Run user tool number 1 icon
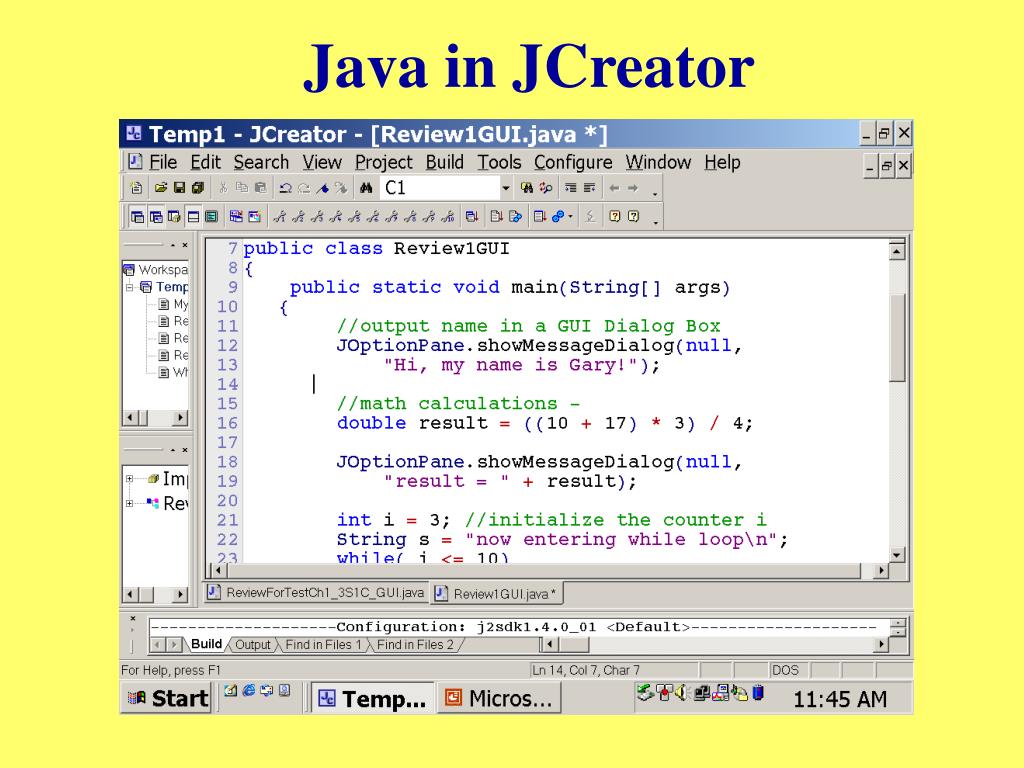Viewport: 1024px width, 768px height. click(x=280, y=216)
